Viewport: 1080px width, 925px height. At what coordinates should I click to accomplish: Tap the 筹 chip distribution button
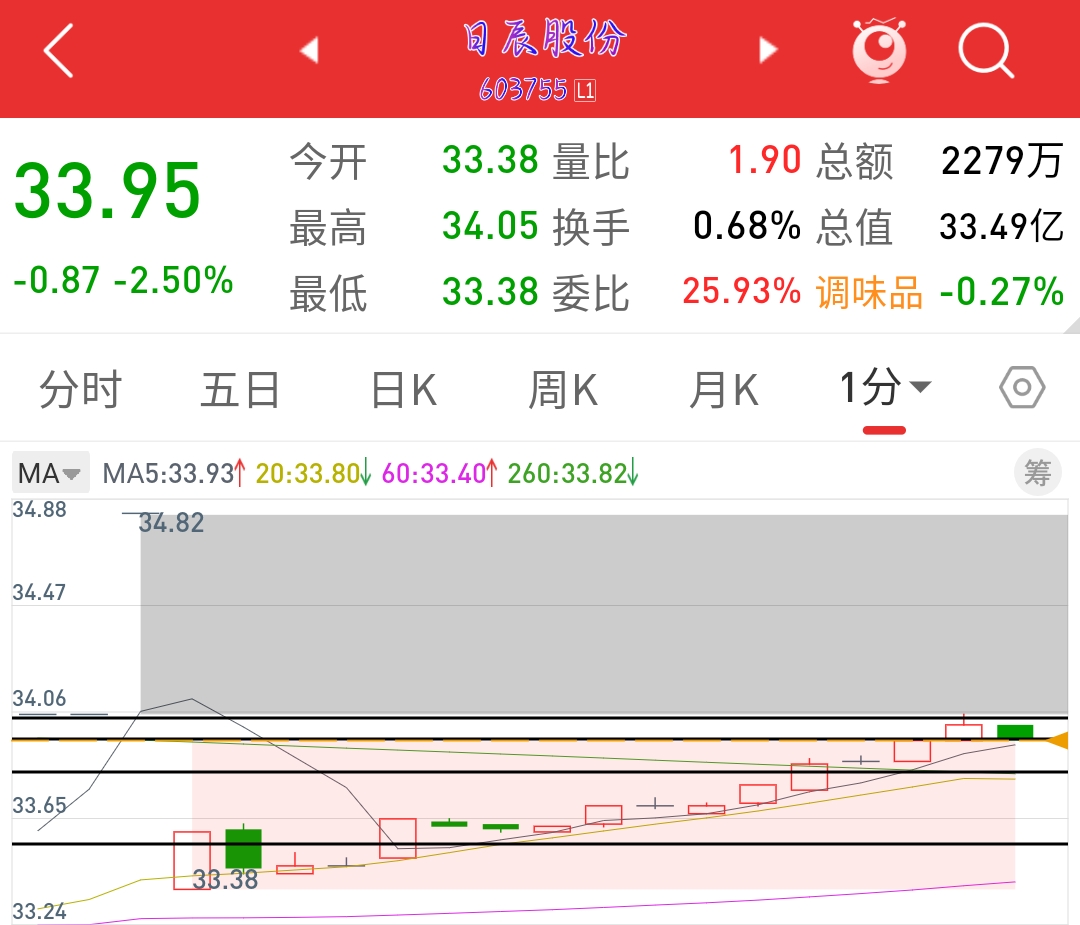[1037, 473]
